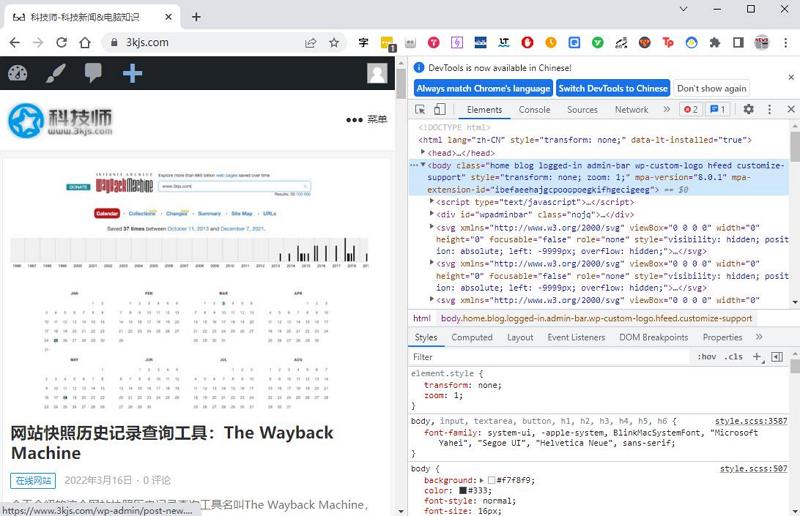
Task: Click the #f7f8f9 background color swatch
Action: [492, 480]
